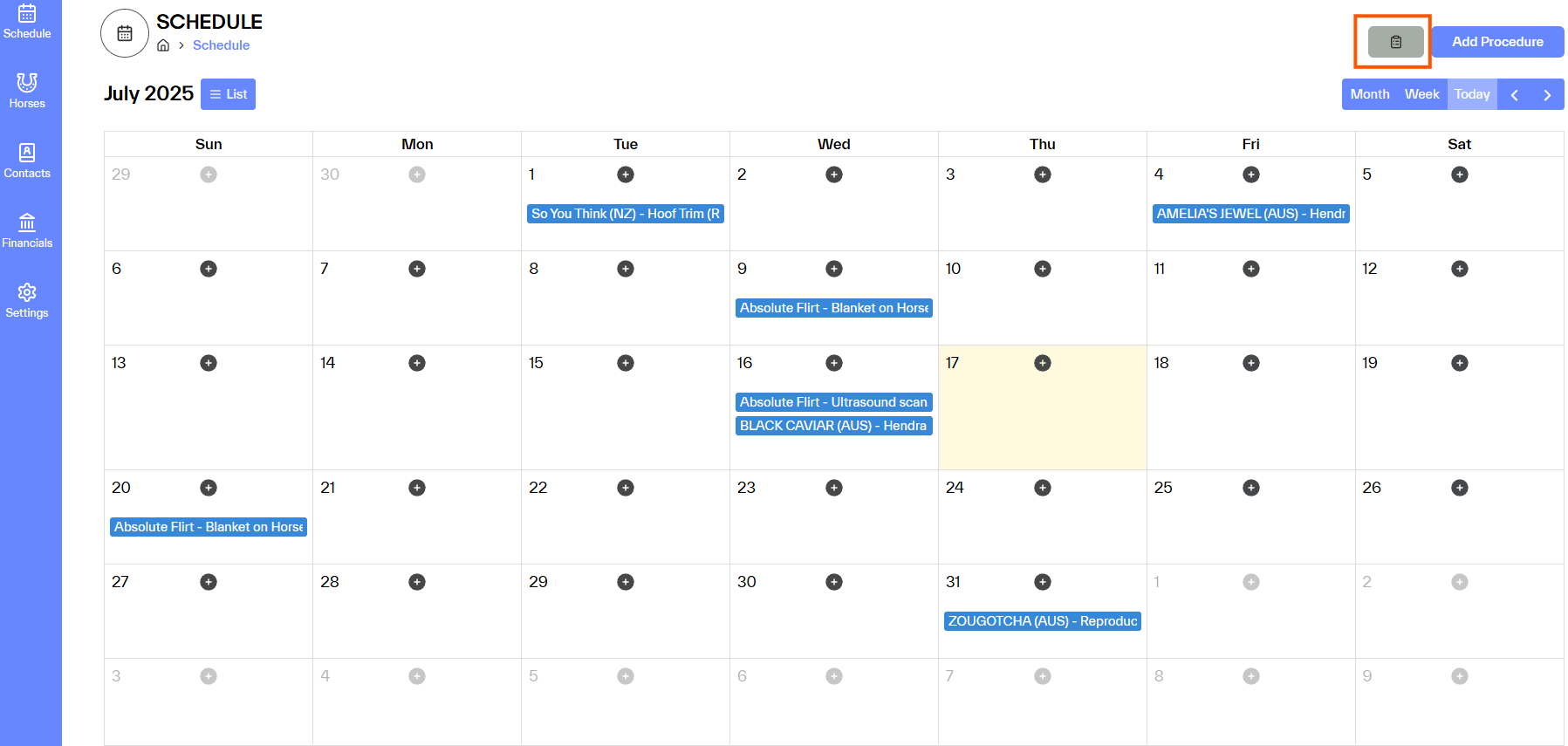The height and width of the screenshot is (746, 1568).
Task: Add event on July 17 plus icon
Action: (1043, 363)
